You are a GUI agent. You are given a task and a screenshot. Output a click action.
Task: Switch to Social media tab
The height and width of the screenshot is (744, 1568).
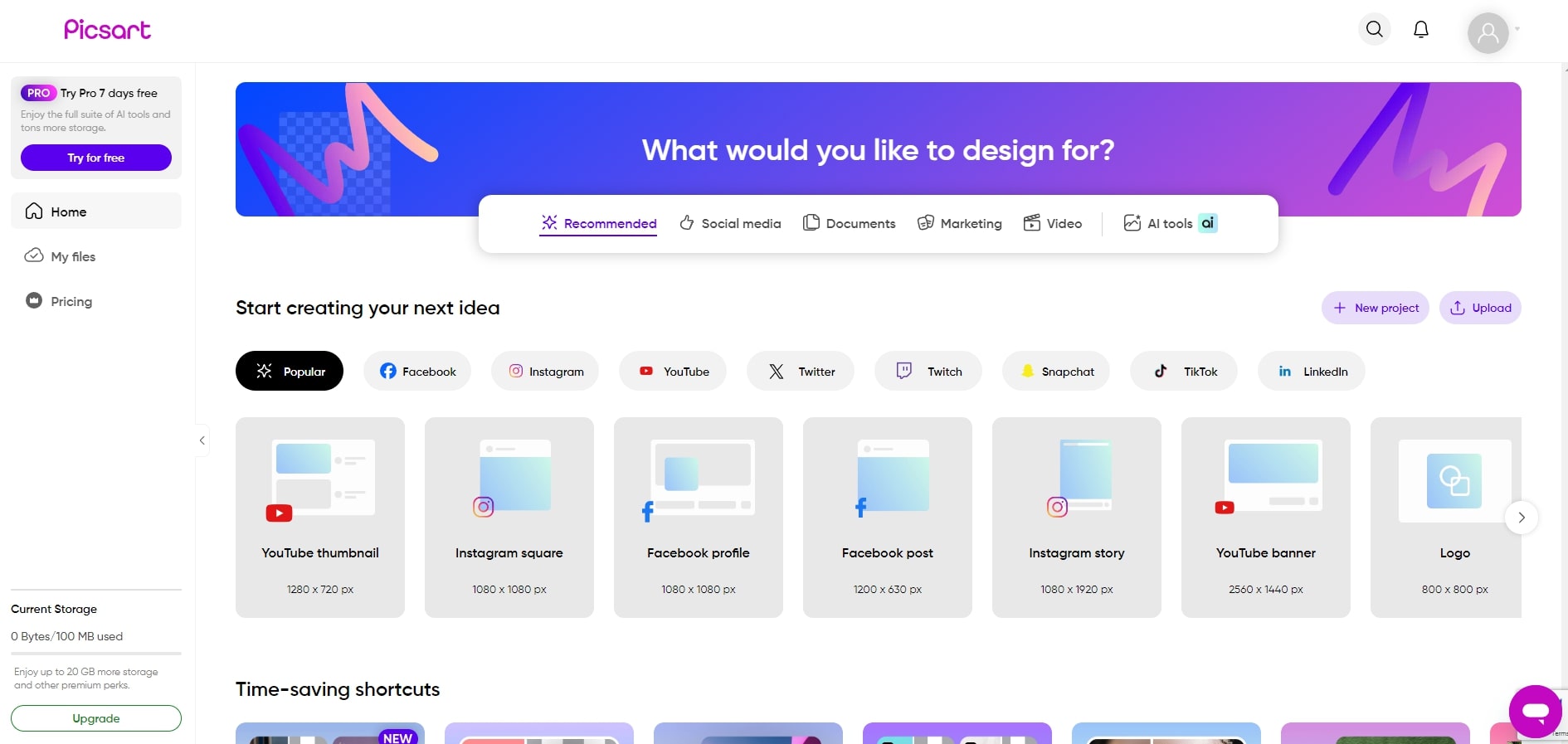(730, 223)
